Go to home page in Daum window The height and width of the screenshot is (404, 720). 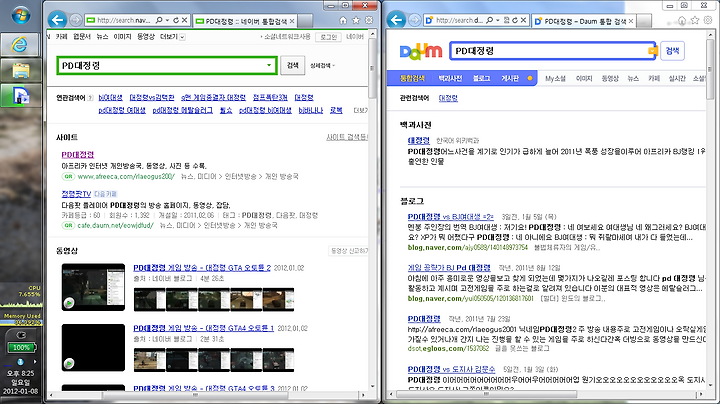(x=682, y=20)
